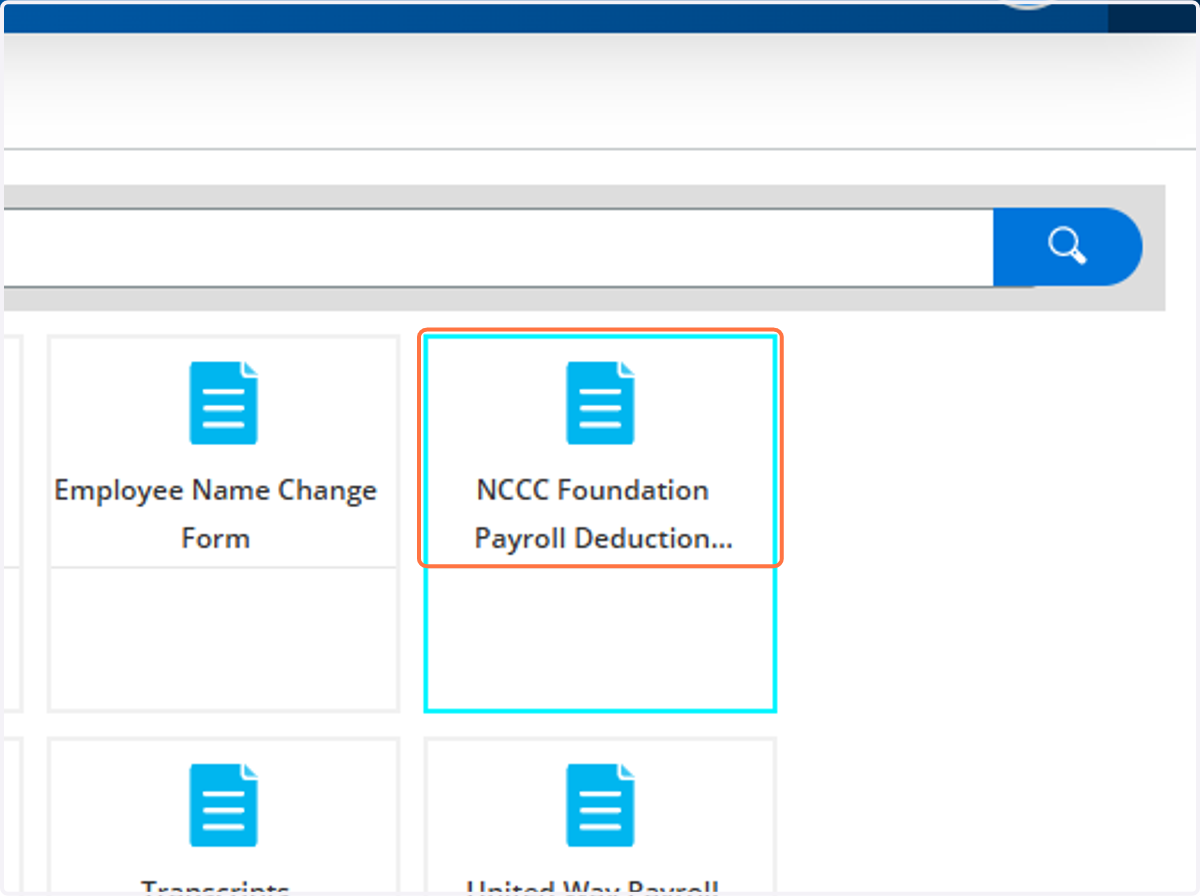Click the Transcripts document icon
The height and width of the screenshot is (896, 1200).
224,806
